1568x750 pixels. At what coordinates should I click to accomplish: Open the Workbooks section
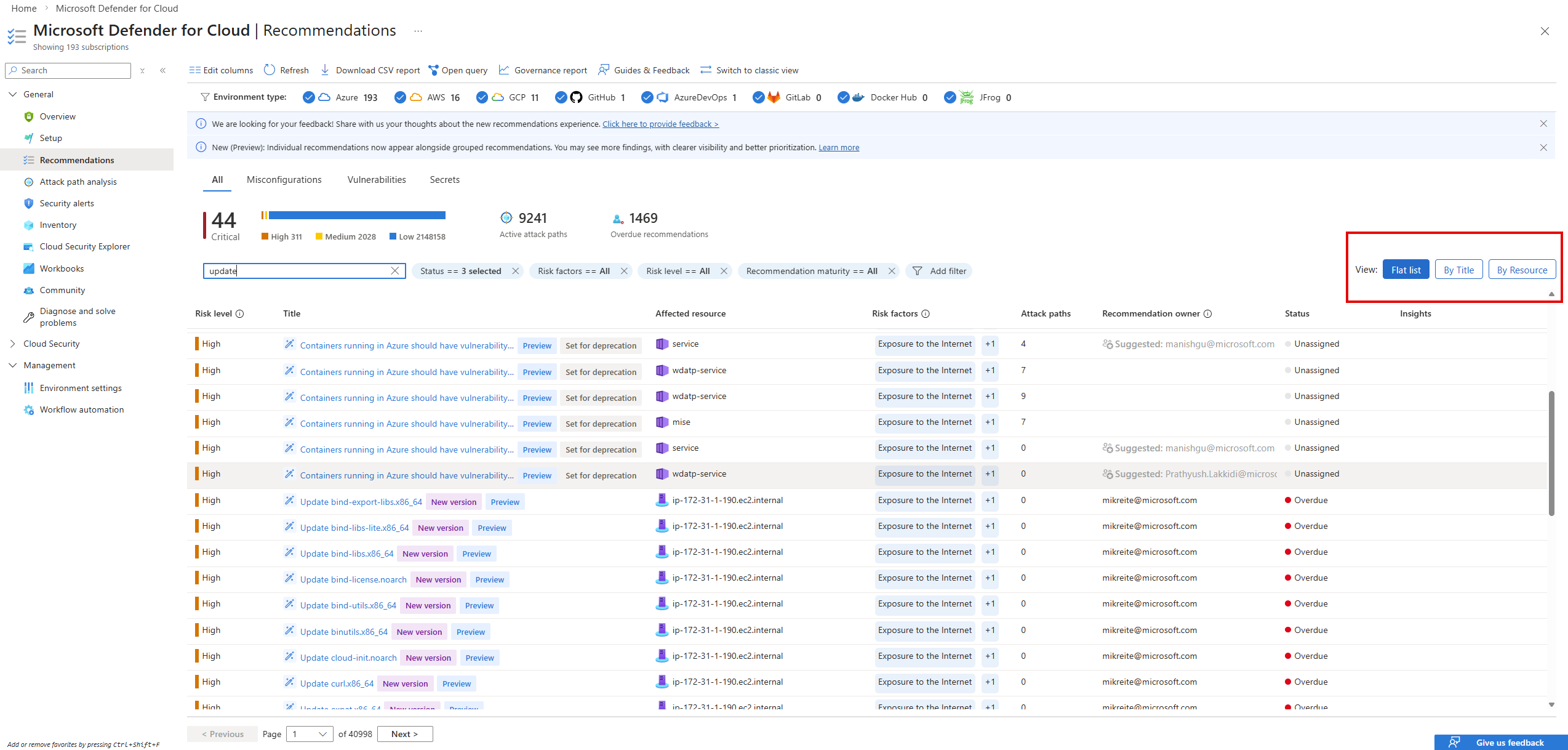coord(62,268)
